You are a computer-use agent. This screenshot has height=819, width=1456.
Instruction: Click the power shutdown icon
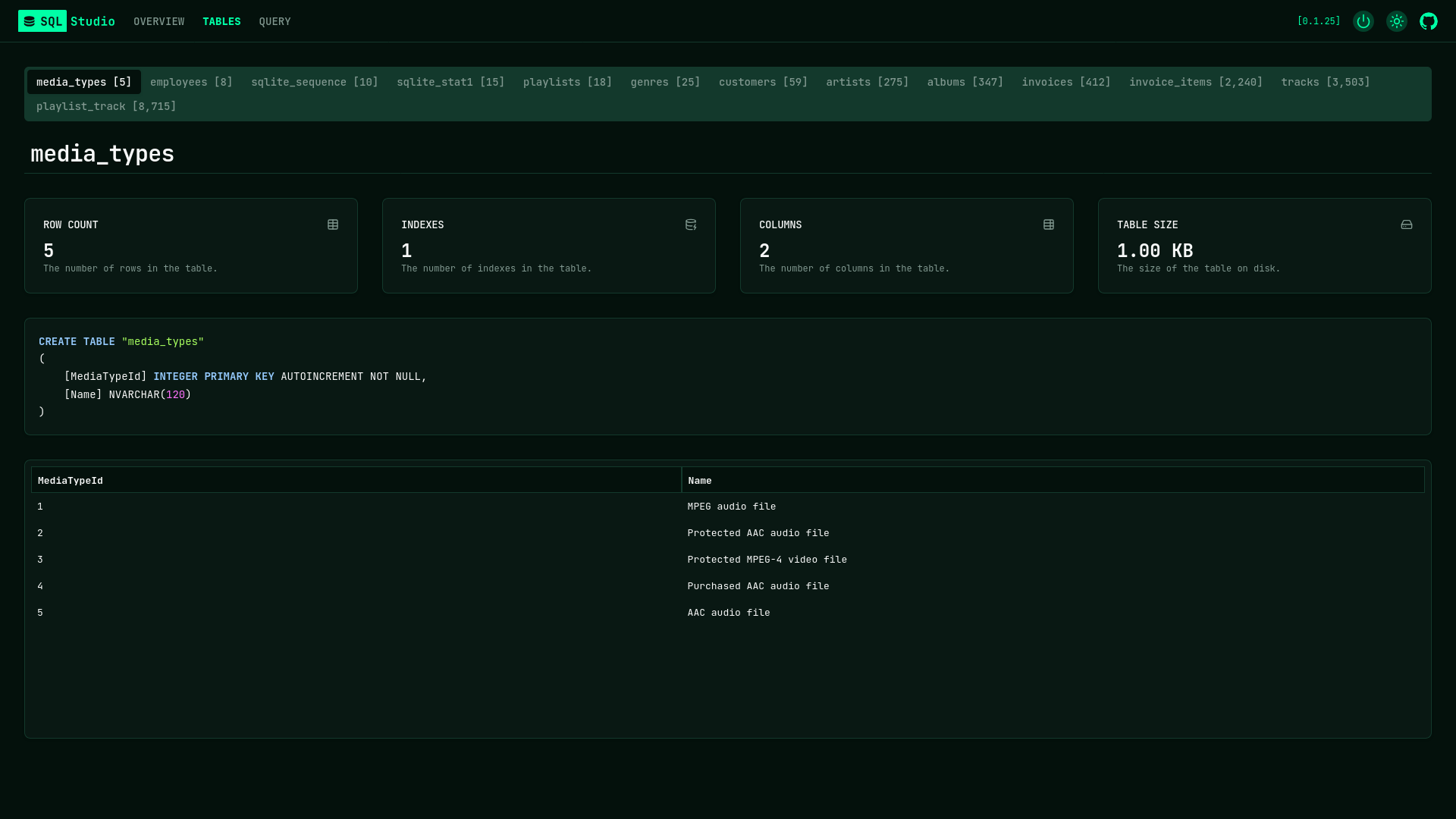click(1363, 21)
